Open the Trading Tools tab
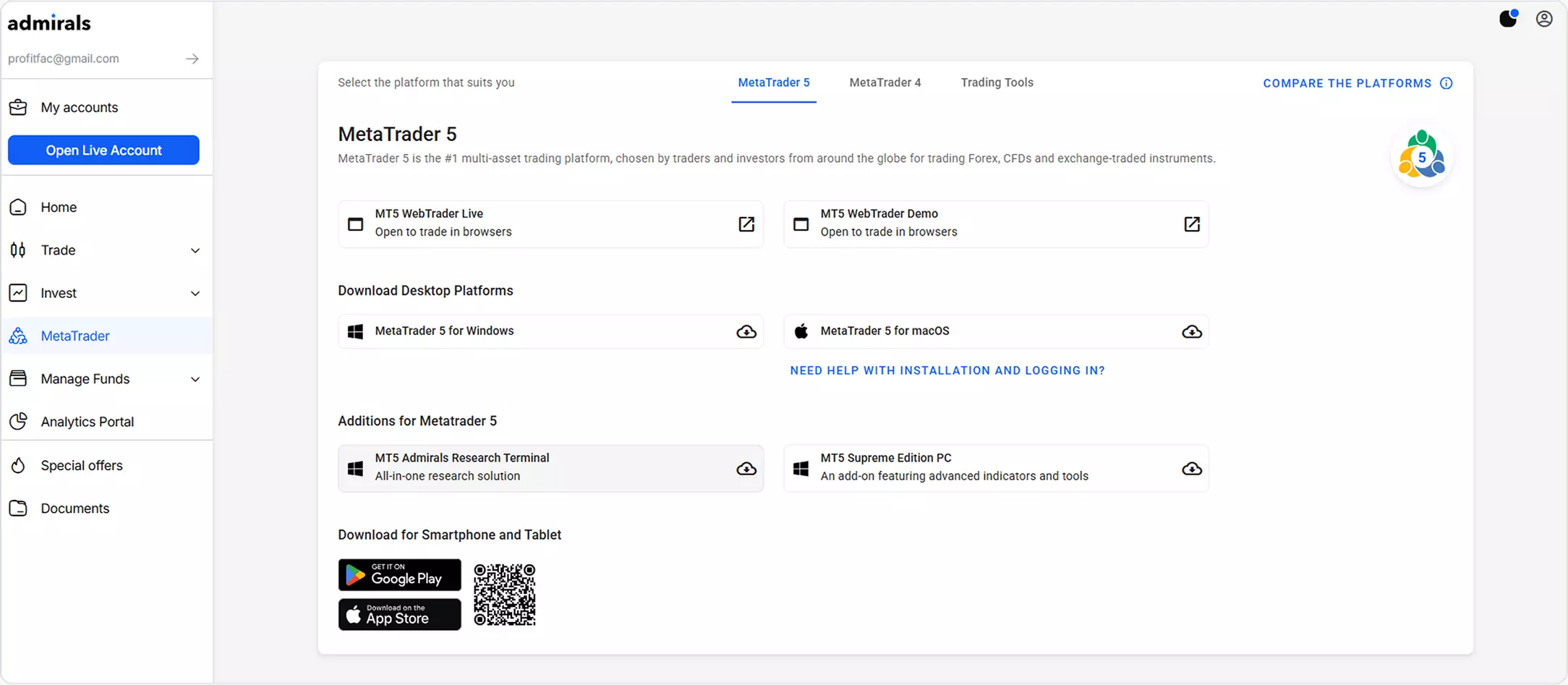The image size is (1568, 685). (x=997, y=82)
